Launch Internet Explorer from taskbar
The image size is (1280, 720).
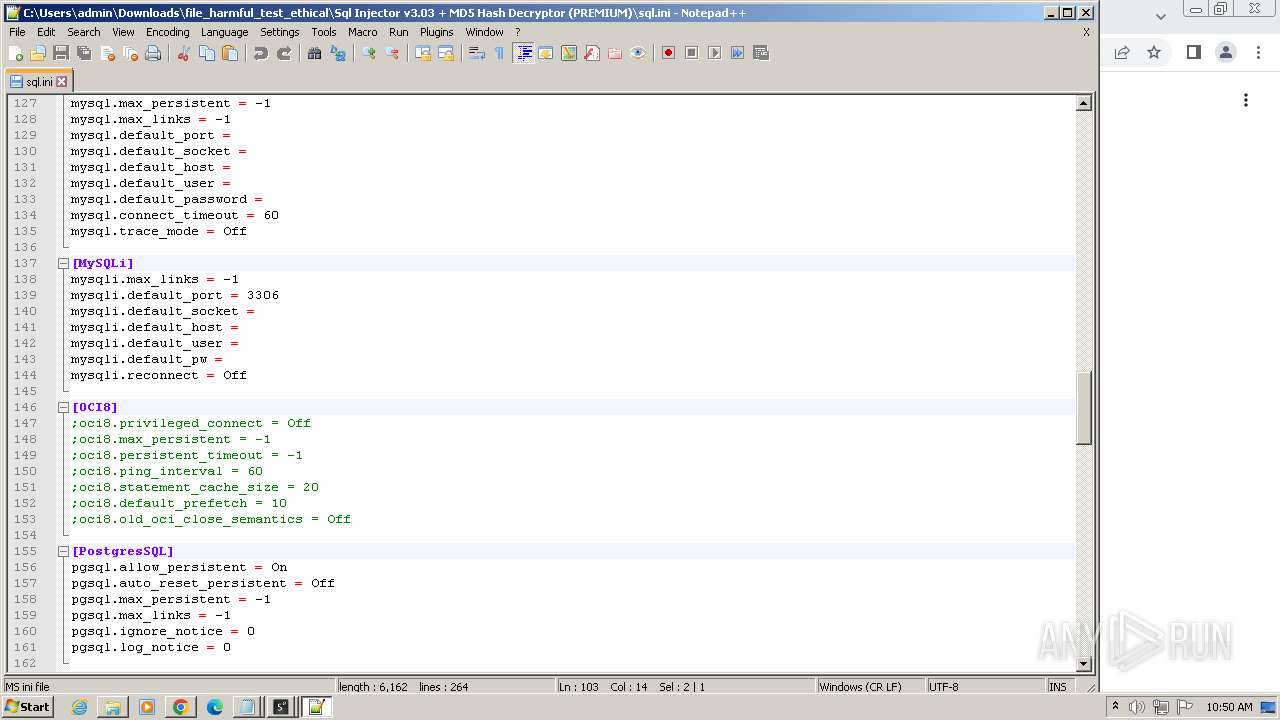click(79, 707)
